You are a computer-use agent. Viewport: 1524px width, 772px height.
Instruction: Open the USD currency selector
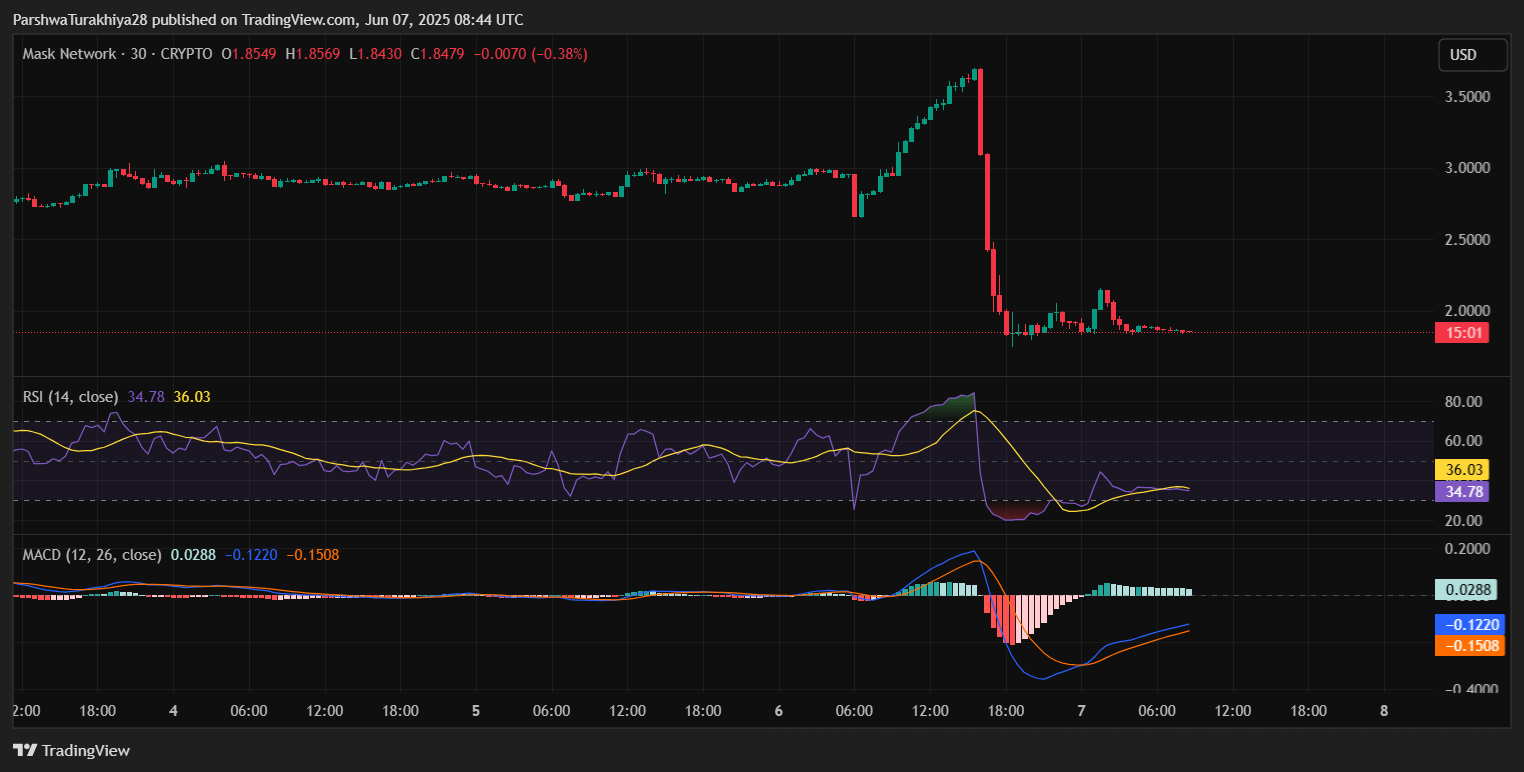[x=1471, y=55]
